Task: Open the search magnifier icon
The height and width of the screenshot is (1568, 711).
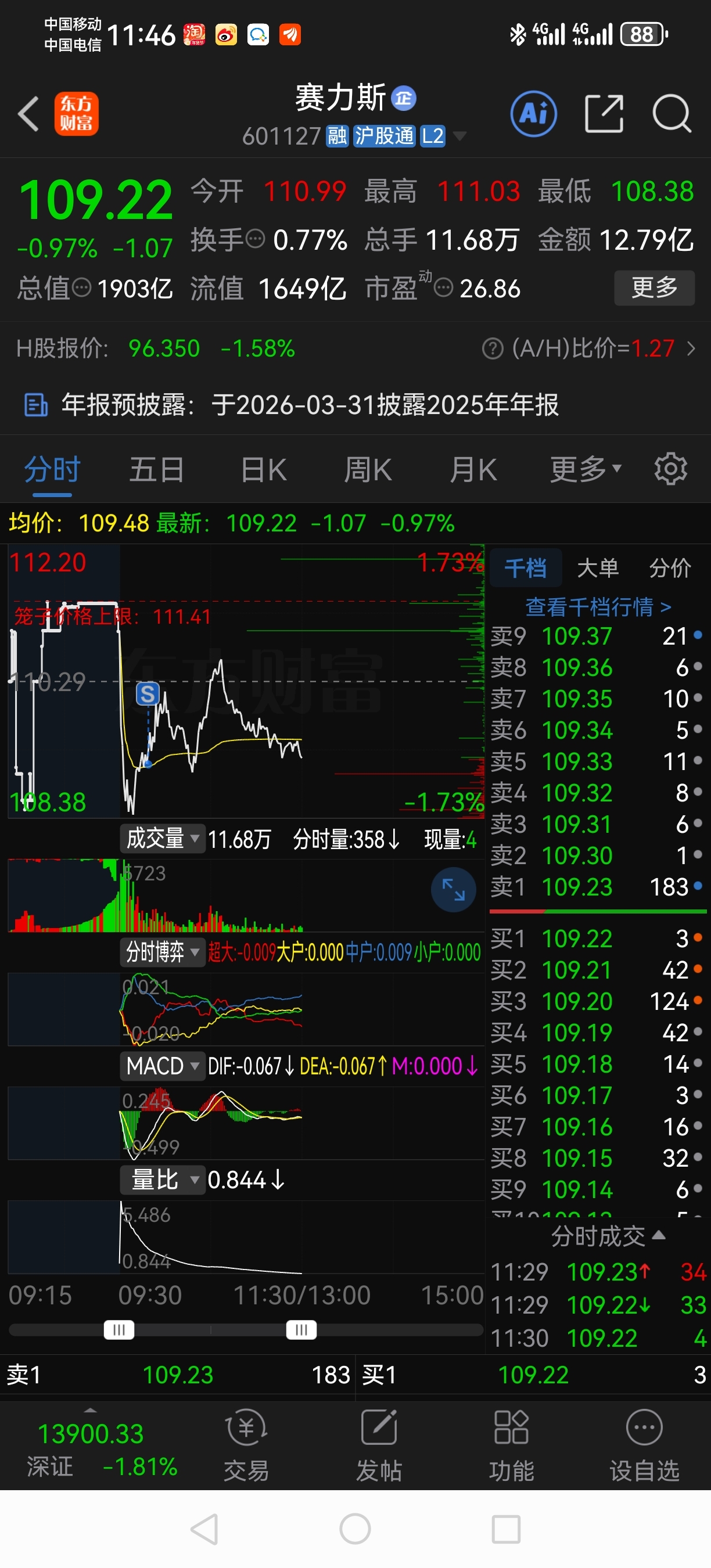Action: (x=672, y=114)
